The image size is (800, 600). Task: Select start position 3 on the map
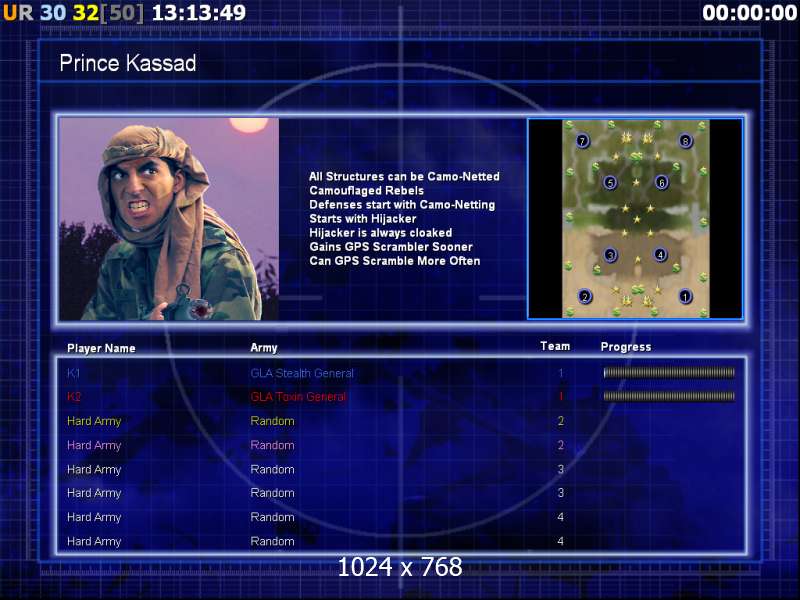[610, 255]
